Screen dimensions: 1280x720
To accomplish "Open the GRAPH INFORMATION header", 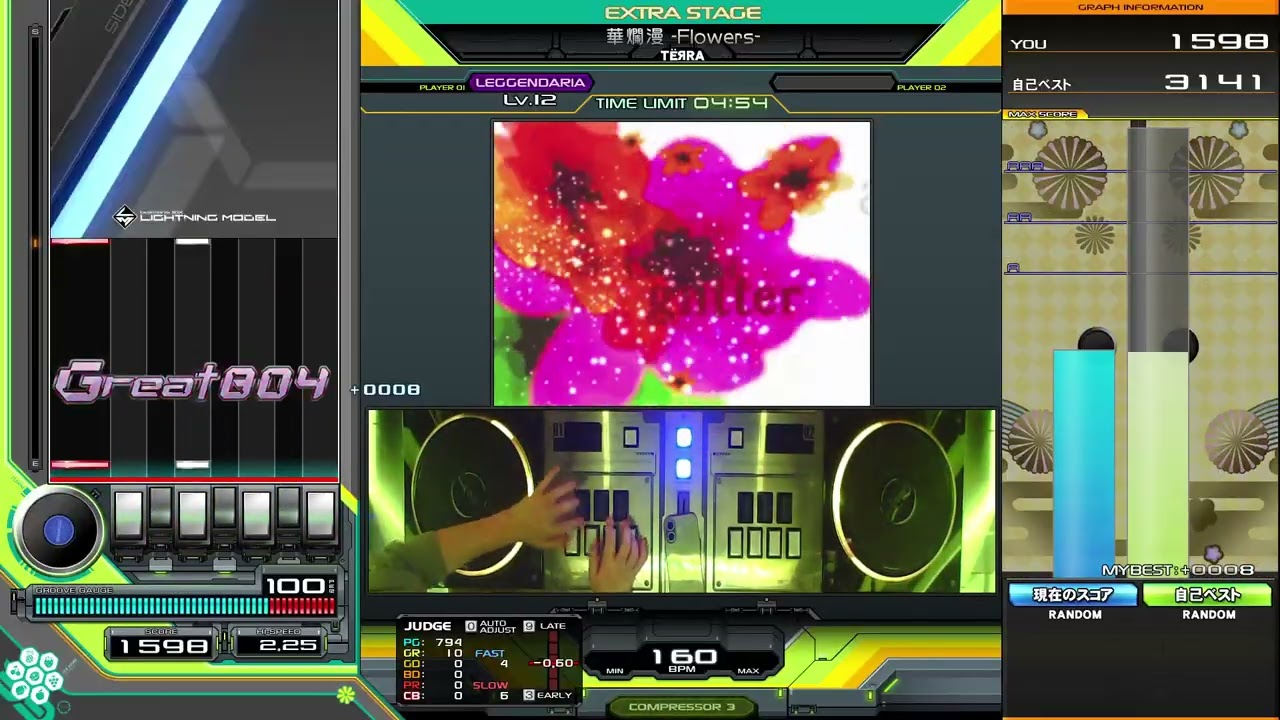I will [x=1140, y=7].
